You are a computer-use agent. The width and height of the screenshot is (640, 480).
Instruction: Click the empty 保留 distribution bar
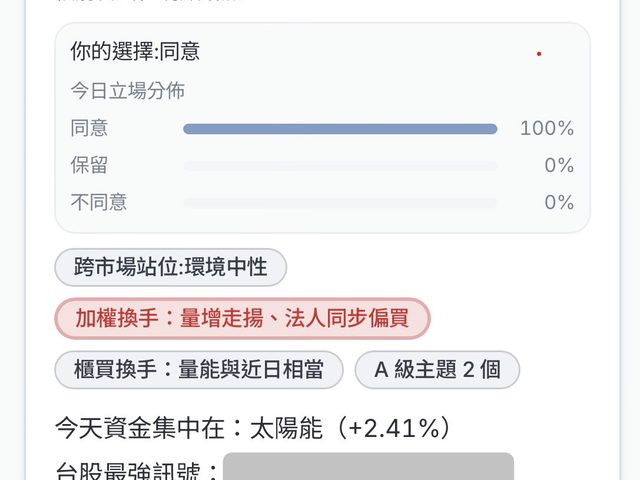click(340, 166)
